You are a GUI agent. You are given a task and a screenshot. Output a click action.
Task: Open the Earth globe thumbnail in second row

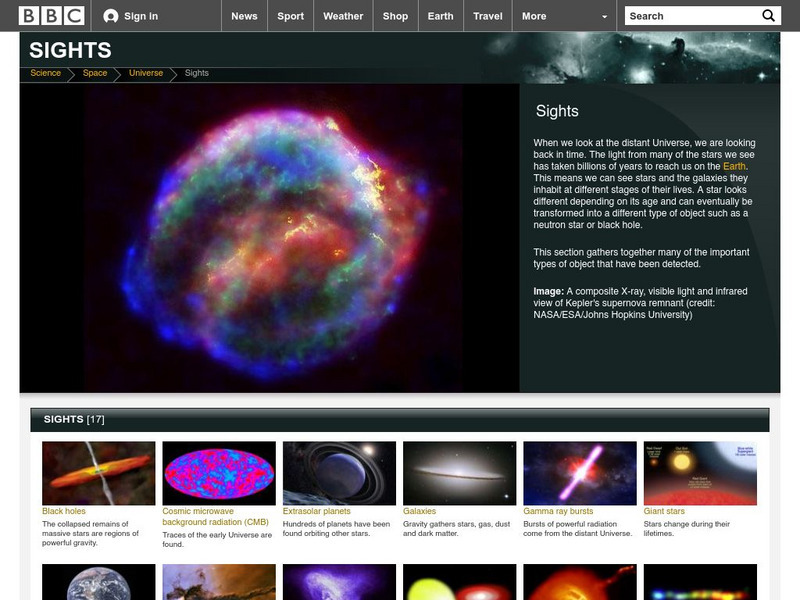point(98,582)
